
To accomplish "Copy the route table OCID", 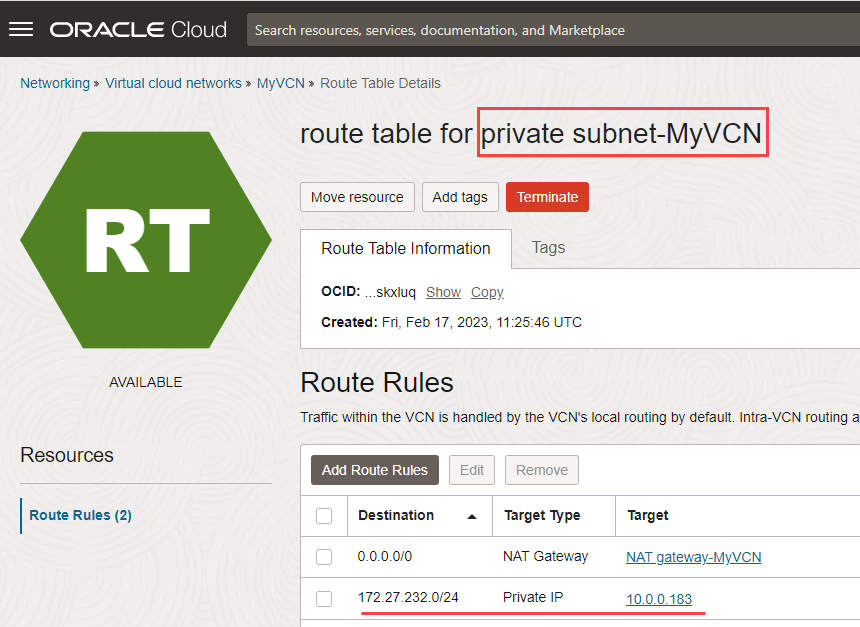I will (x=487, y=292).
